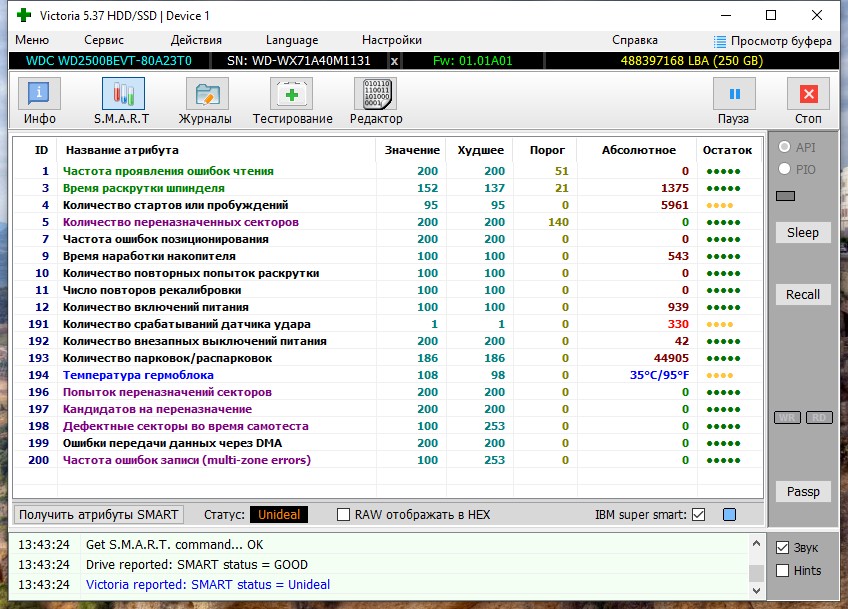Click the WR indicator button
This screenshot has height=609, width=848.
[787, 418]
